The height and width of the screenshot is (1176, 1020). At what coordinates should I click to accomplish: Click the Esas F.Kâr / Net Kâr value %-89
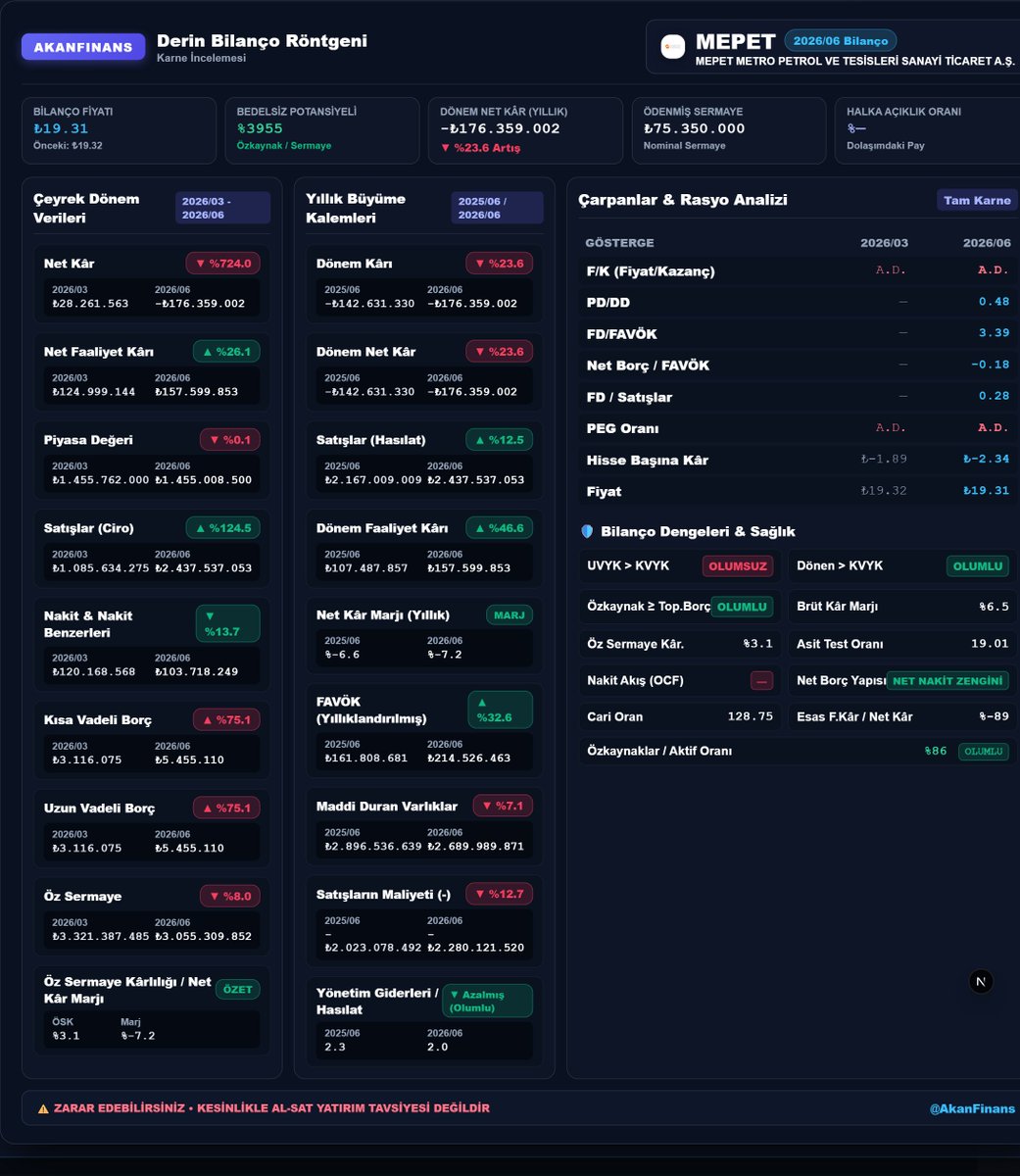tap(994, 716)
